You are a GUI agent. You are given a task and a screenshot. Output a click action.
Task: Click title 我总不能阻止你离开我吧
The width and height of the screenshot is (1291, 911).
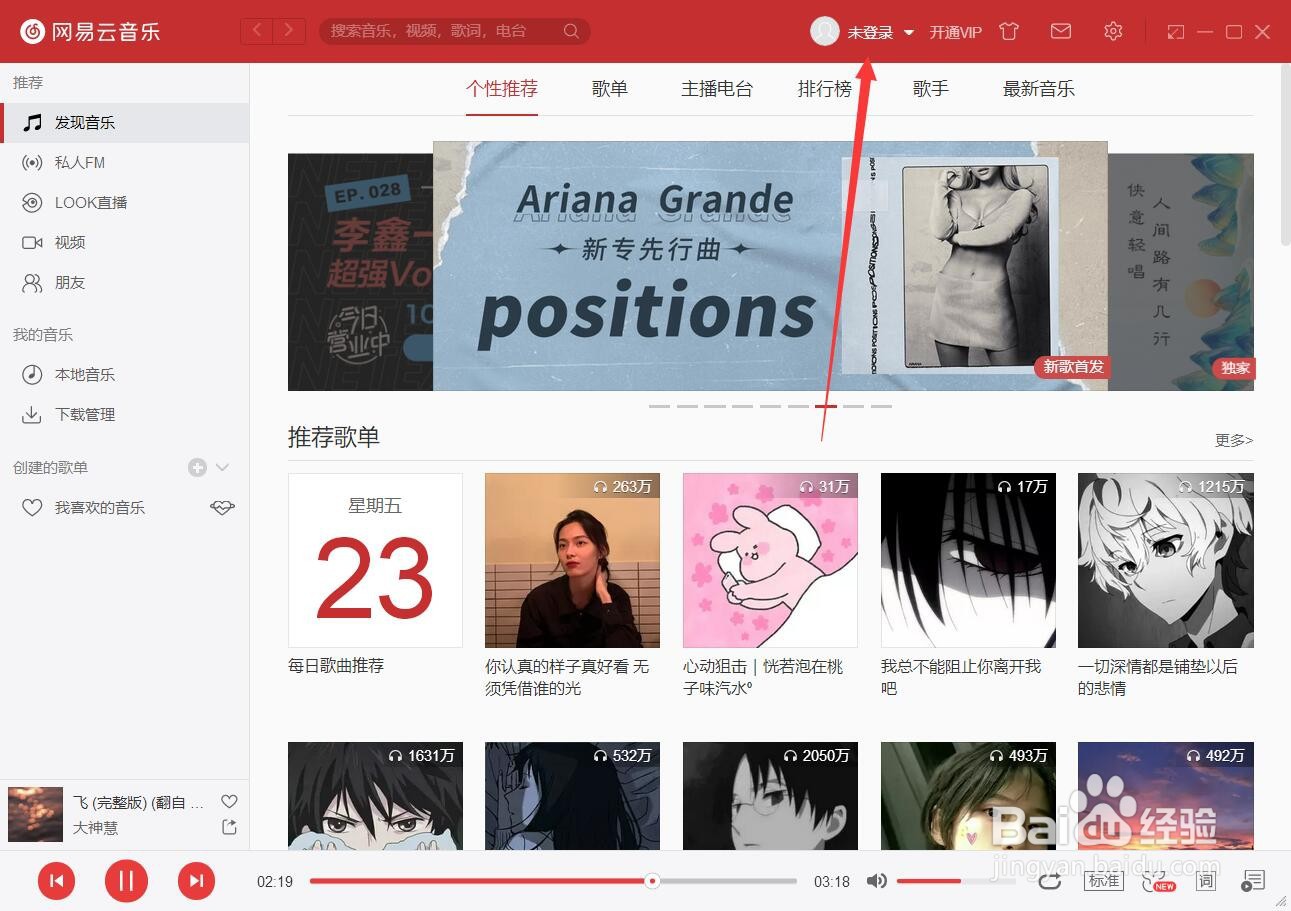(x=961, y=677)
